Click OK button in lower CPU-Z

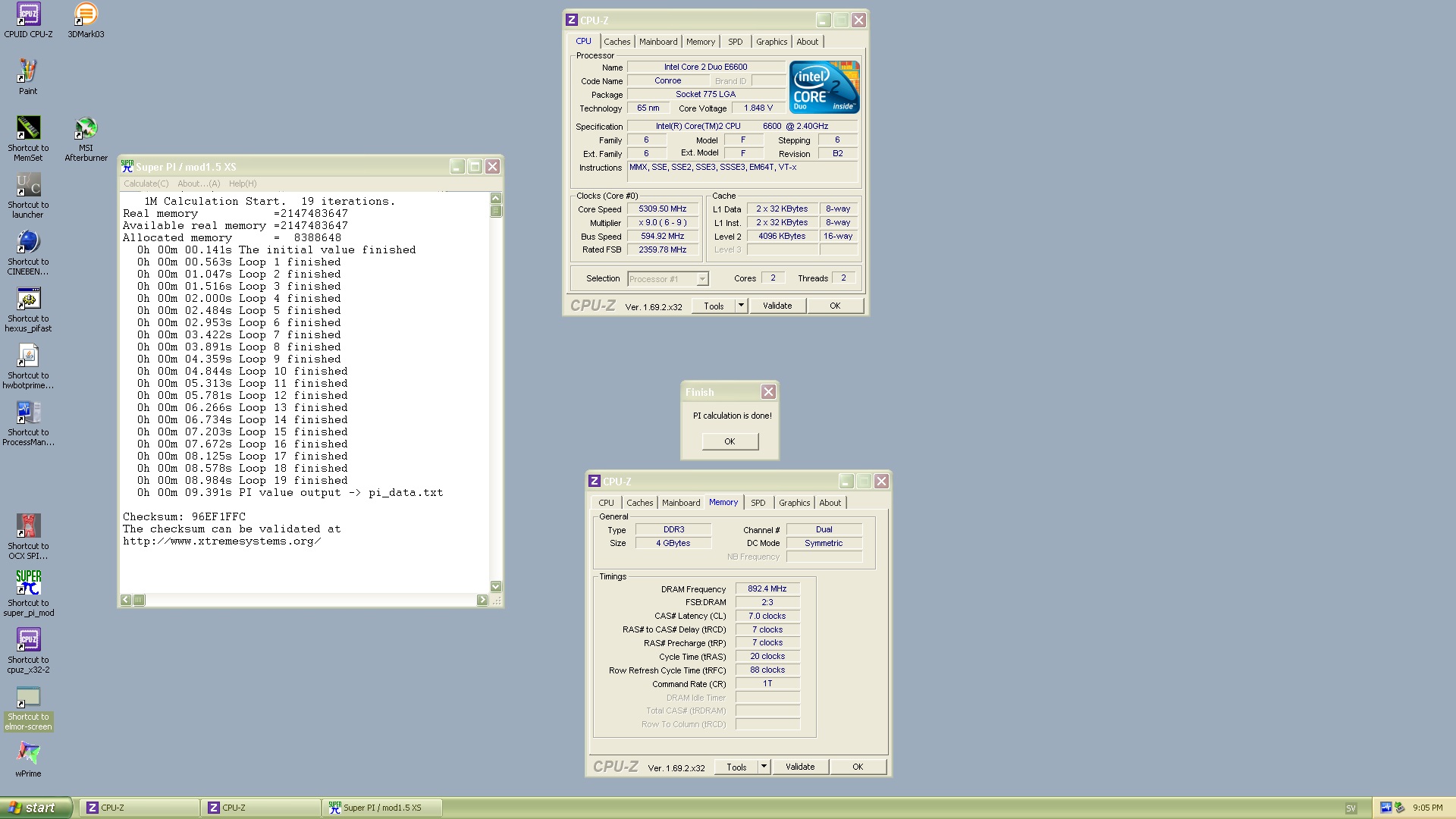click(x=858, y=767)
